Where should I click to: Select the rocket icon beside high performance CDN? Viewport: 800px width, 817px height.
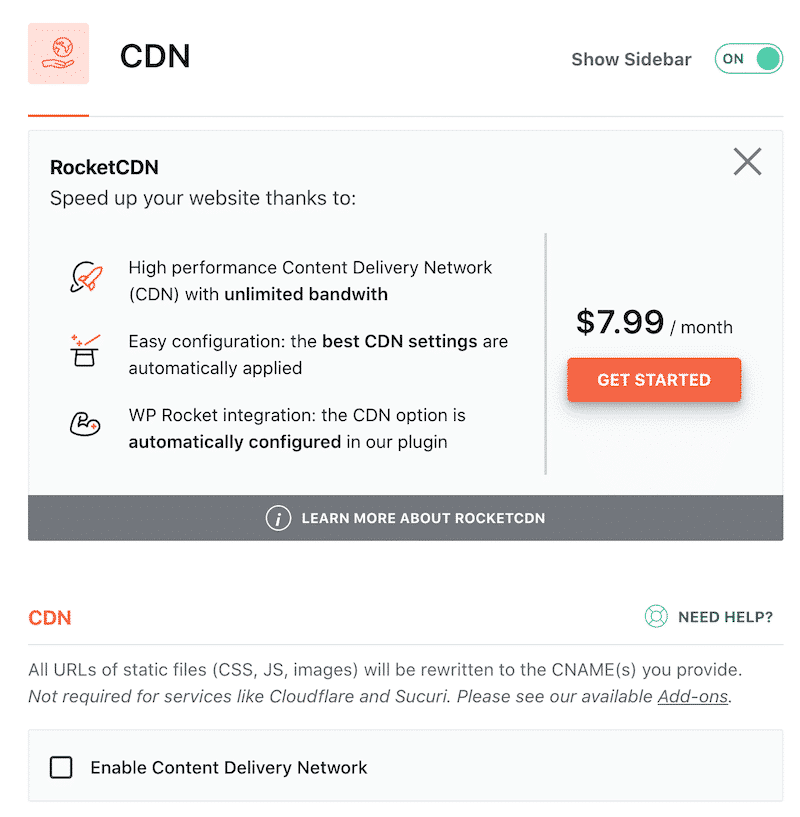click(86, 276)
